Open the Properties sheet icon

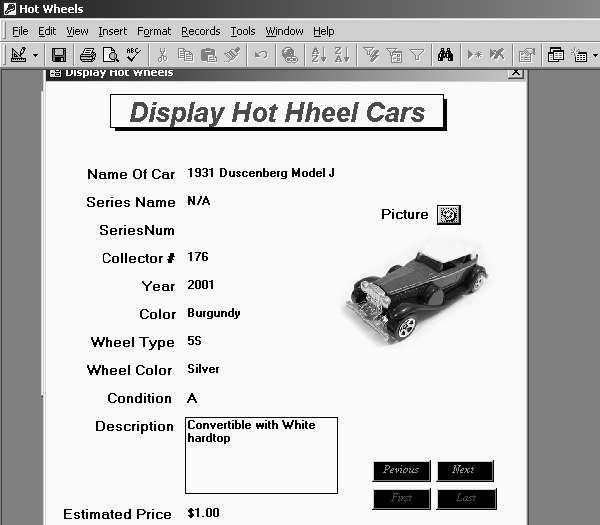[x=527, y=55]
